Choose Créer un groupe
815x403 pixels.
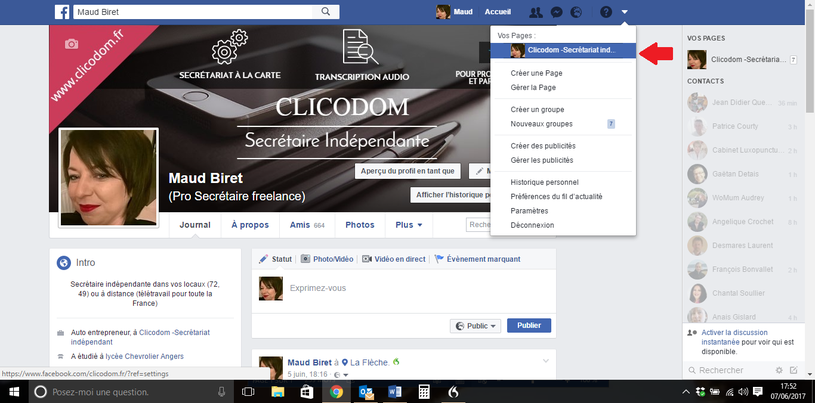537,110
